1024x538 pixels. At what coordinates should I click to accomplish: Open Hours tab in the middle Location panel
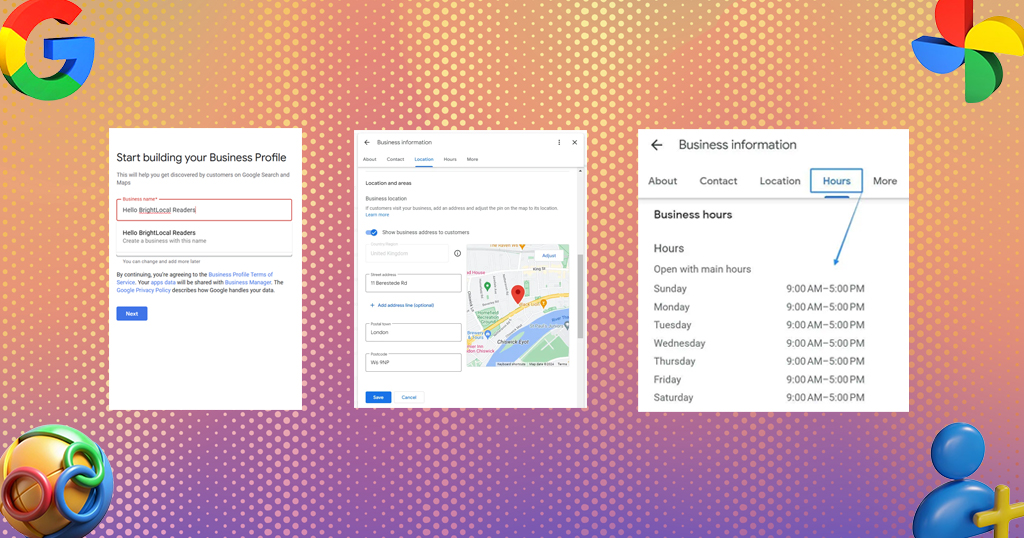pos(450,159)
